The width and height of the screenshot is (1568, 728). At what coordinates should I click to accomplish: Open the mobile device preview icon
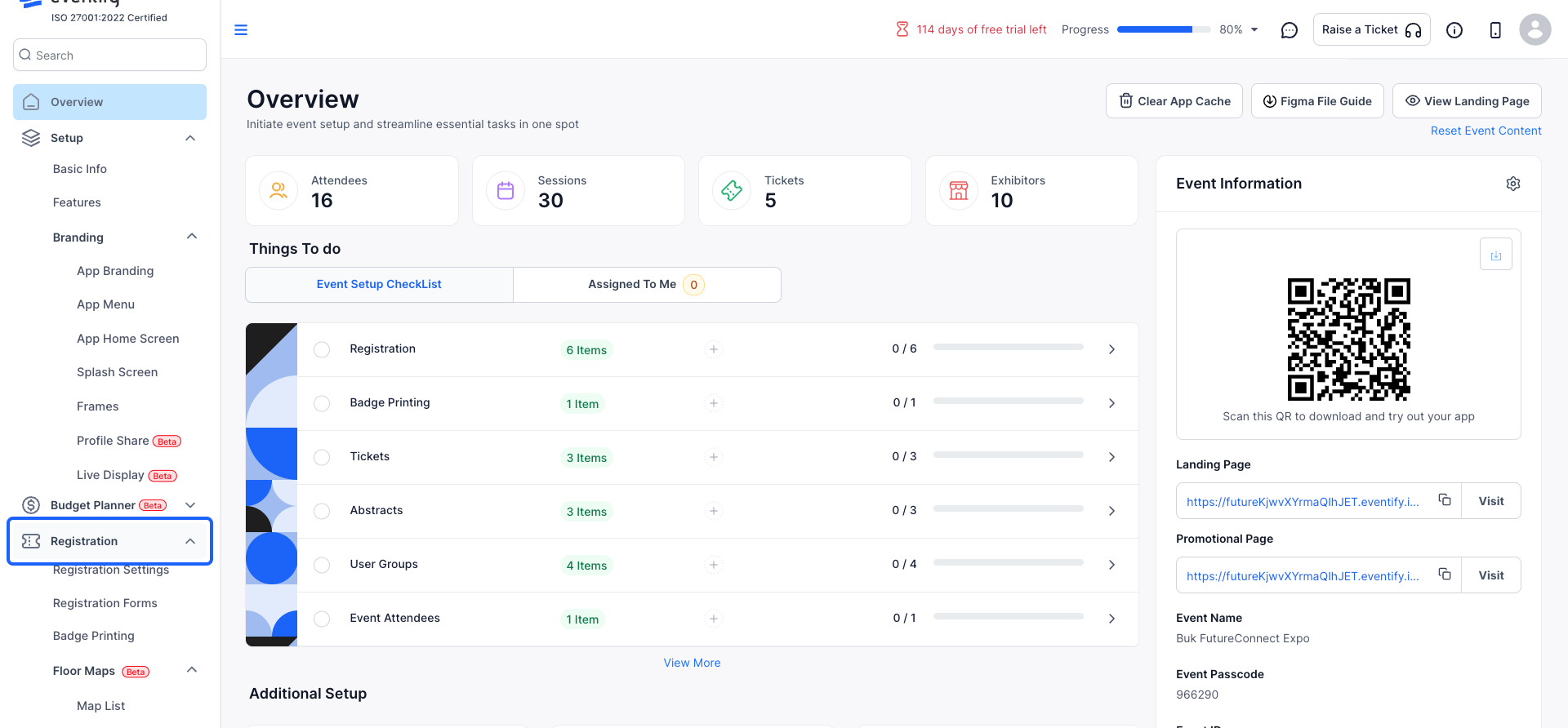pos(1495,30)
